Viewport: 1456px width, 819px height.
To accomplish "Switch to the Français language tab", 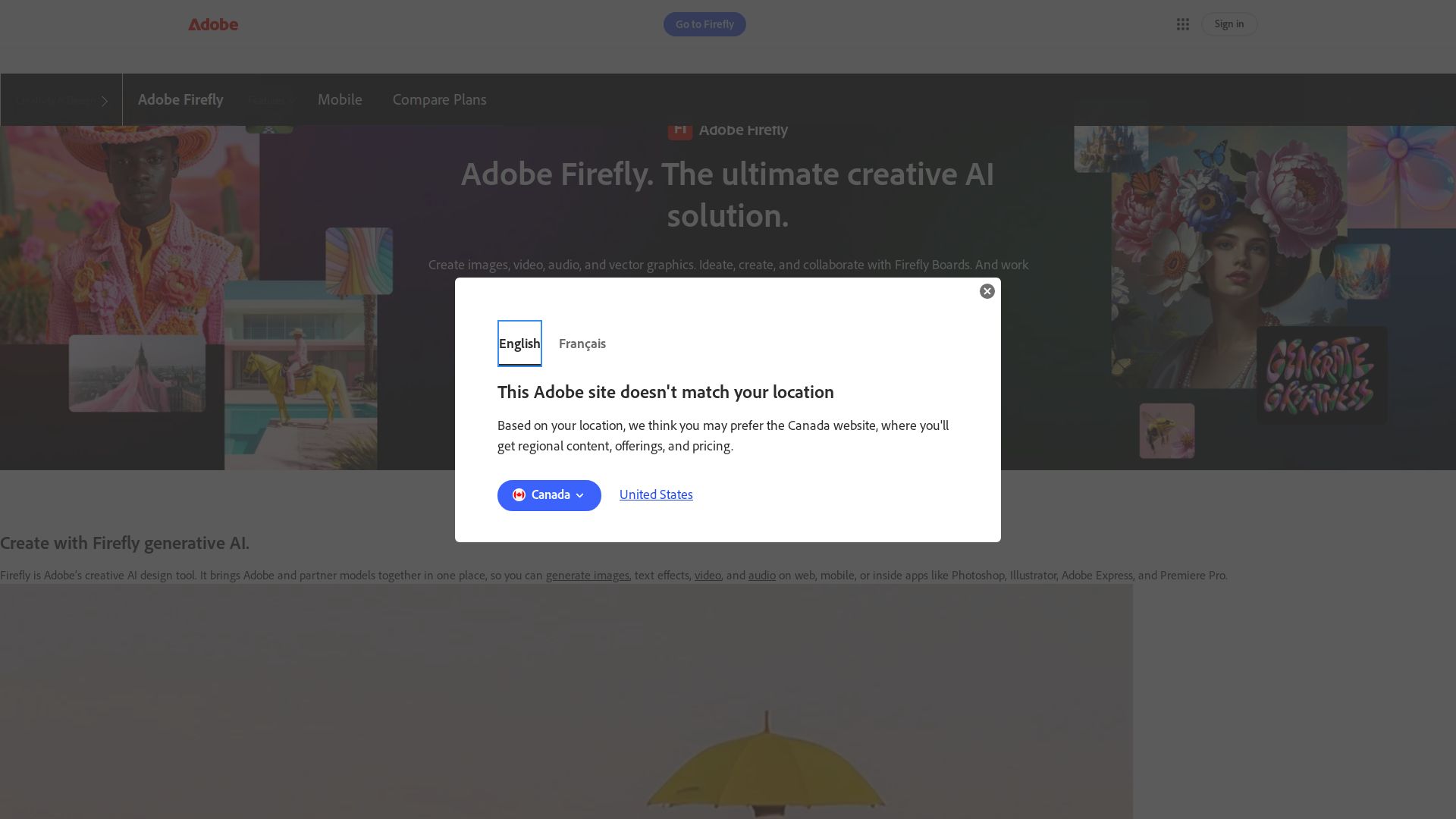I will 582,344.
